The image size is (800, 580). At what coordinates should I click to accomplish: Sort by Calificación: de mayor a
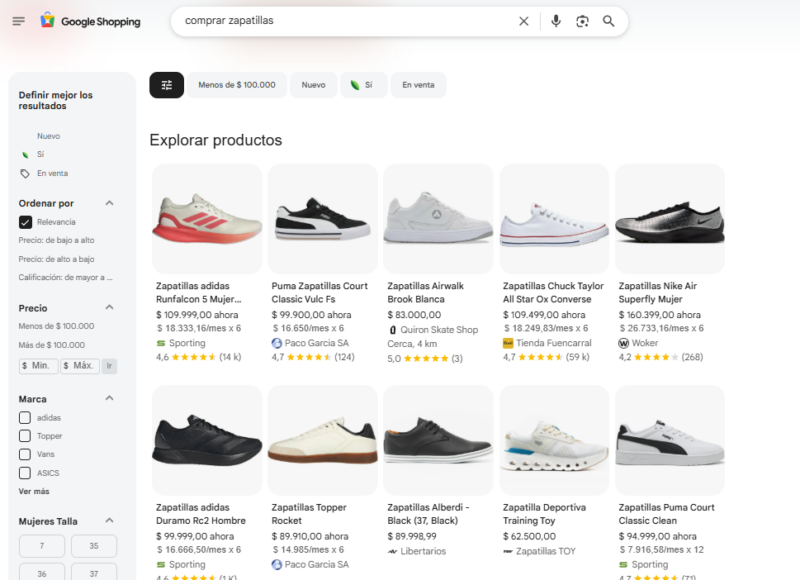tap(66, 278)
